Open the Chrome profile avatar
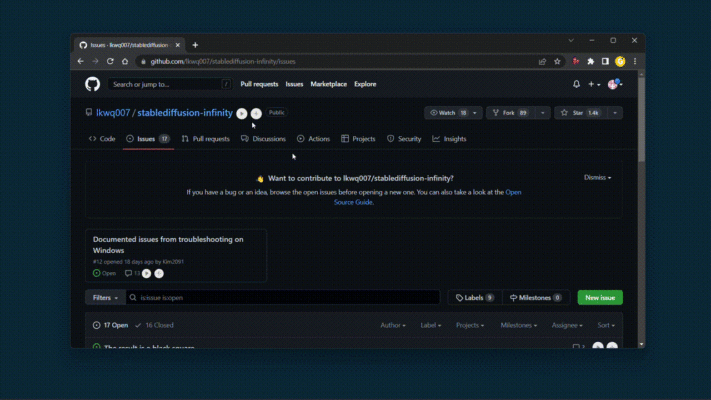This screenshot has width=711, height=400. (x=620, y=61)
